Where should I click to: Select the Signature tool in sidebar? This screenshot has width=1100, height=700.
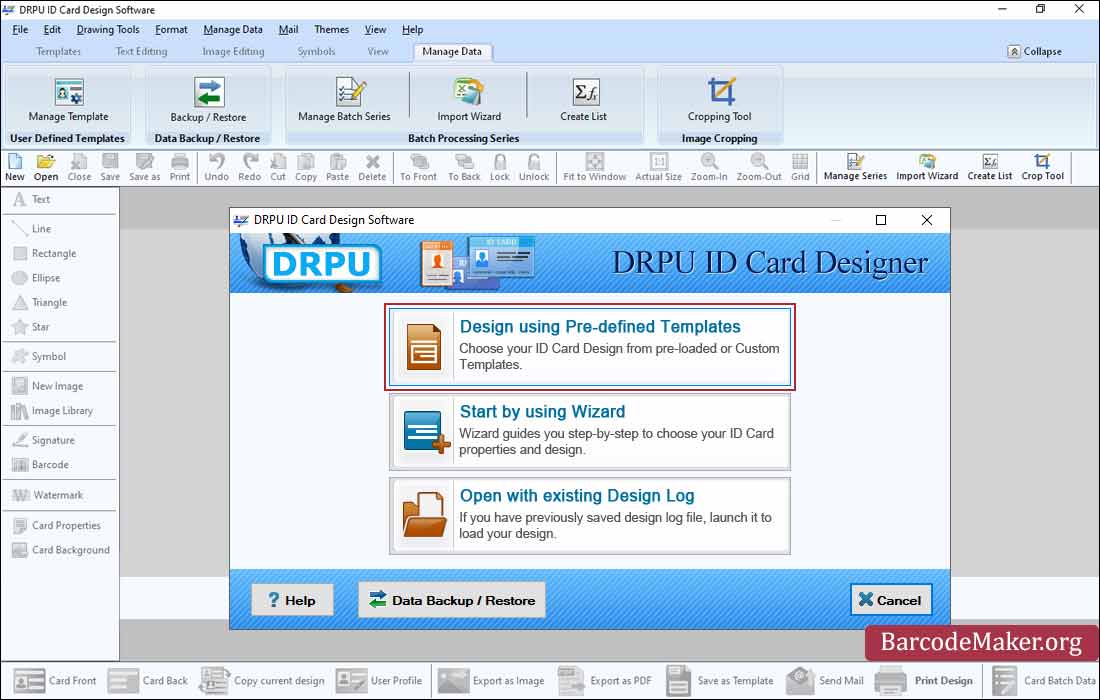(43, 440)
